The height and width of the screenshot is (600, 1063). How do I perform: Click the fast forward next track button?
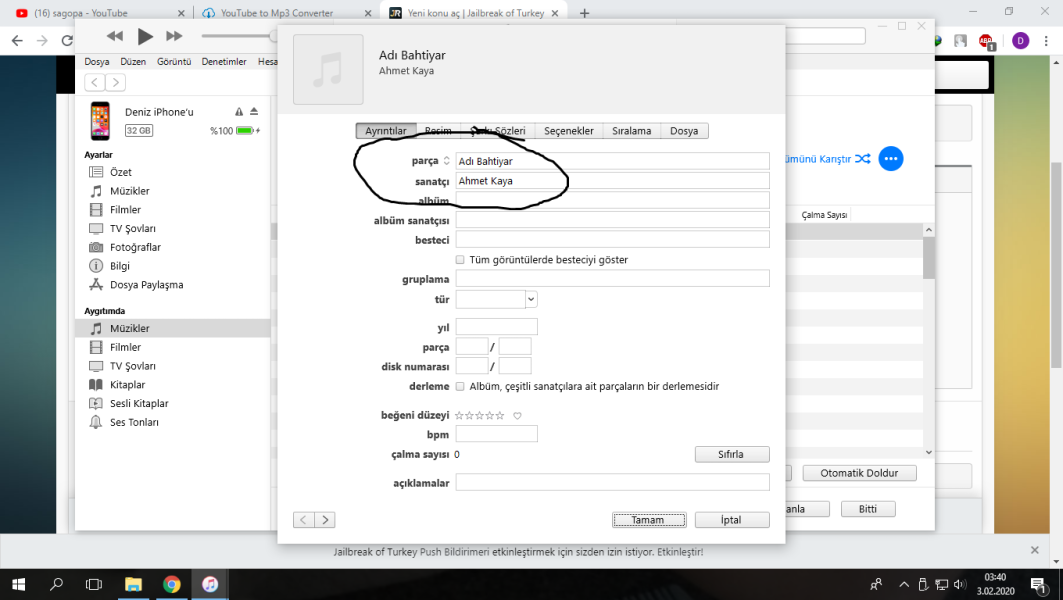(x=174, y=37)
